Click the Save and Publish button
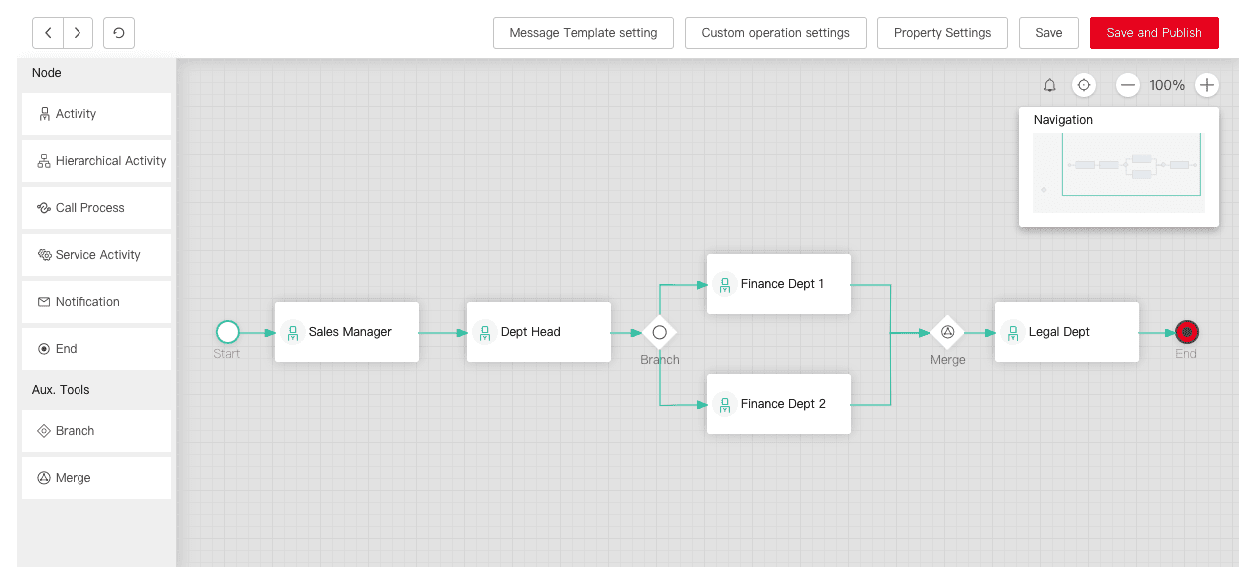1250x578 pixels. pos(1154,33)
